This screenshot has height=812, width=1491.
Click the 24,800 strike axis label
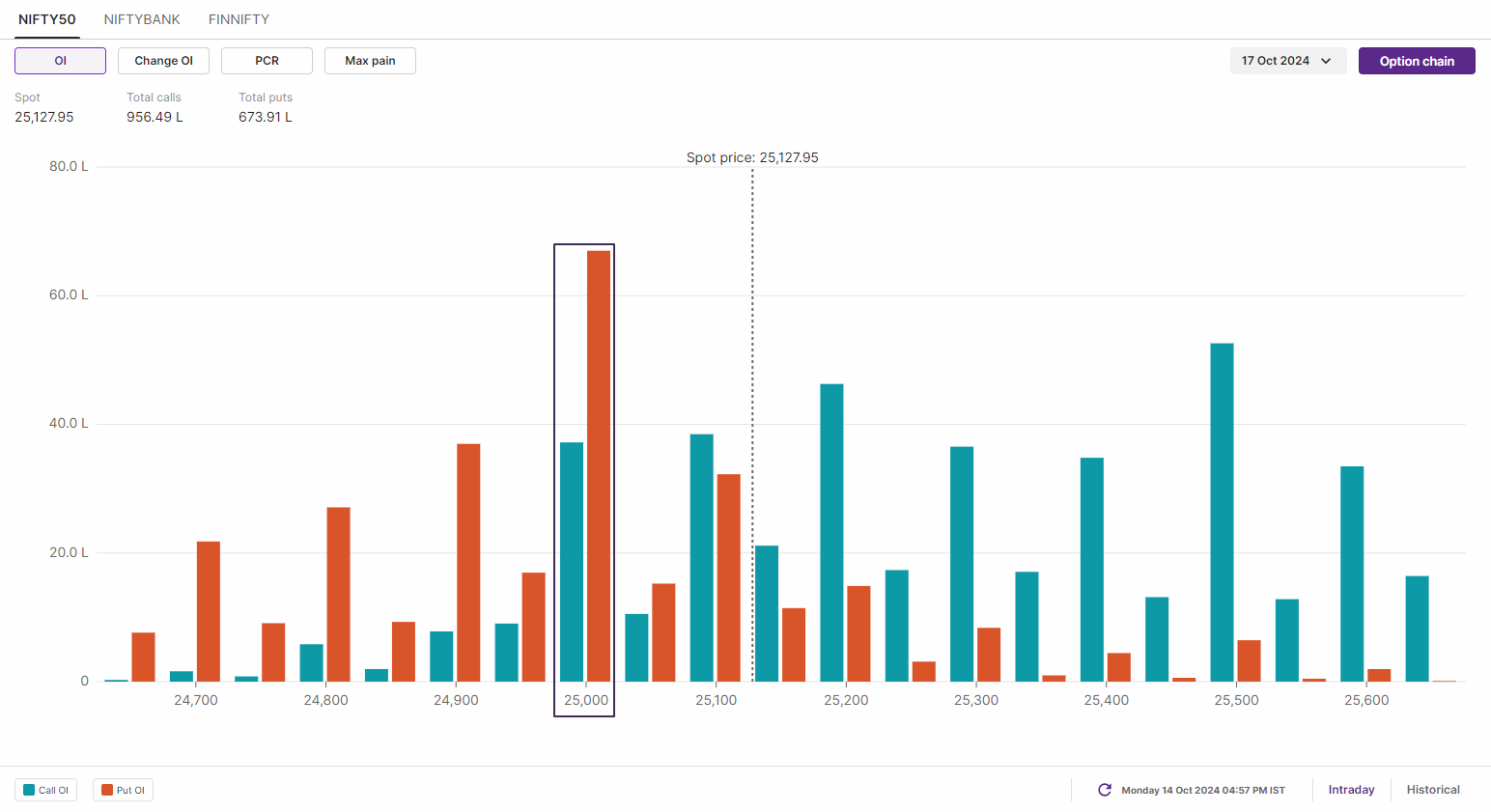[x=326, y=700]
